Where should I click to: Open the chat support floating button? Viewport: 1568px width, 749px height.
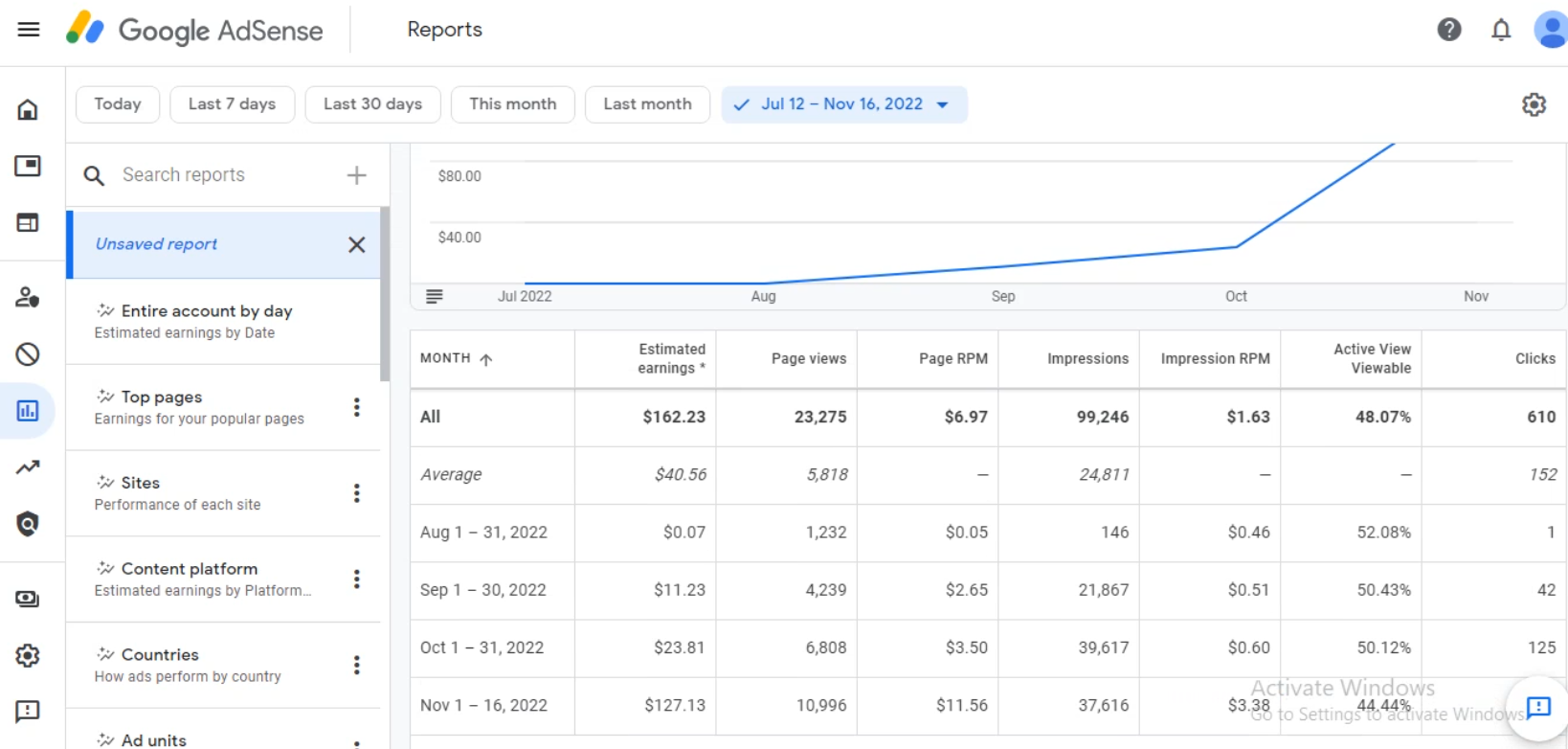point(1537,708)
